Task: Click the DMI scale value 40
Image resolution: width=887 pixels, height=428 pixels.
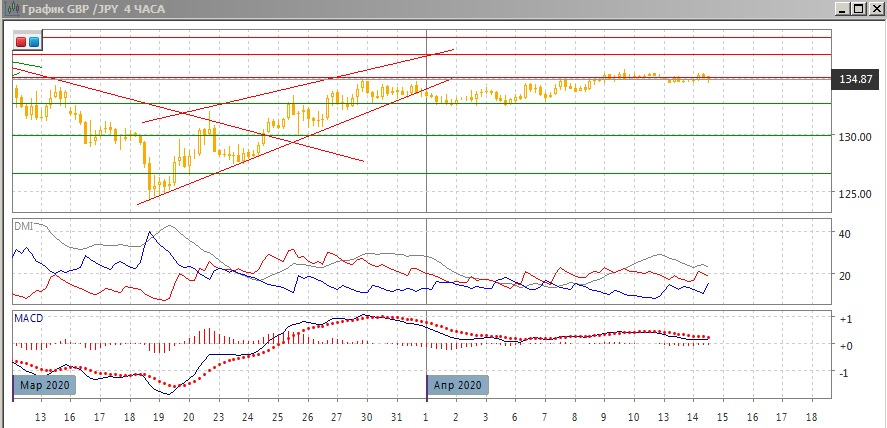Action: point(845,234)
